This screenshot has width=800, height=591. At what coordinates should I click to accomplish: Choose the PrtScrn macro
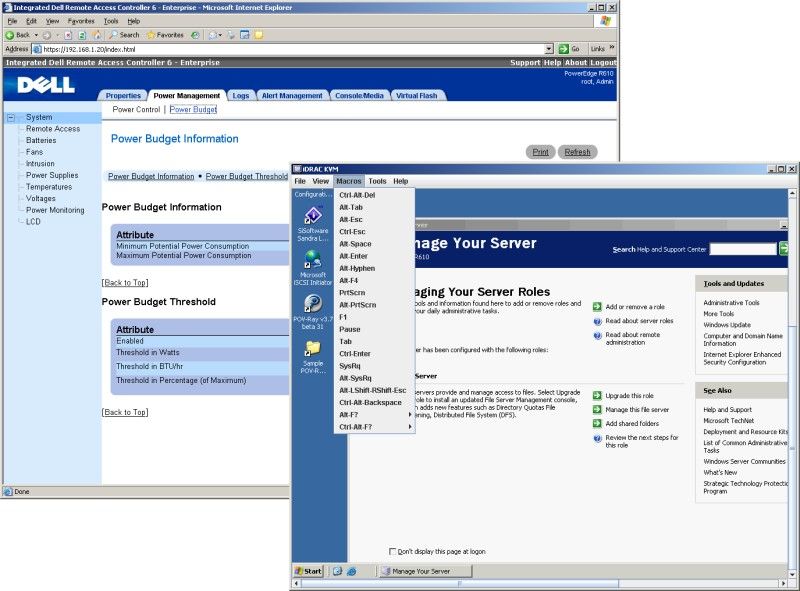[374, 292]
